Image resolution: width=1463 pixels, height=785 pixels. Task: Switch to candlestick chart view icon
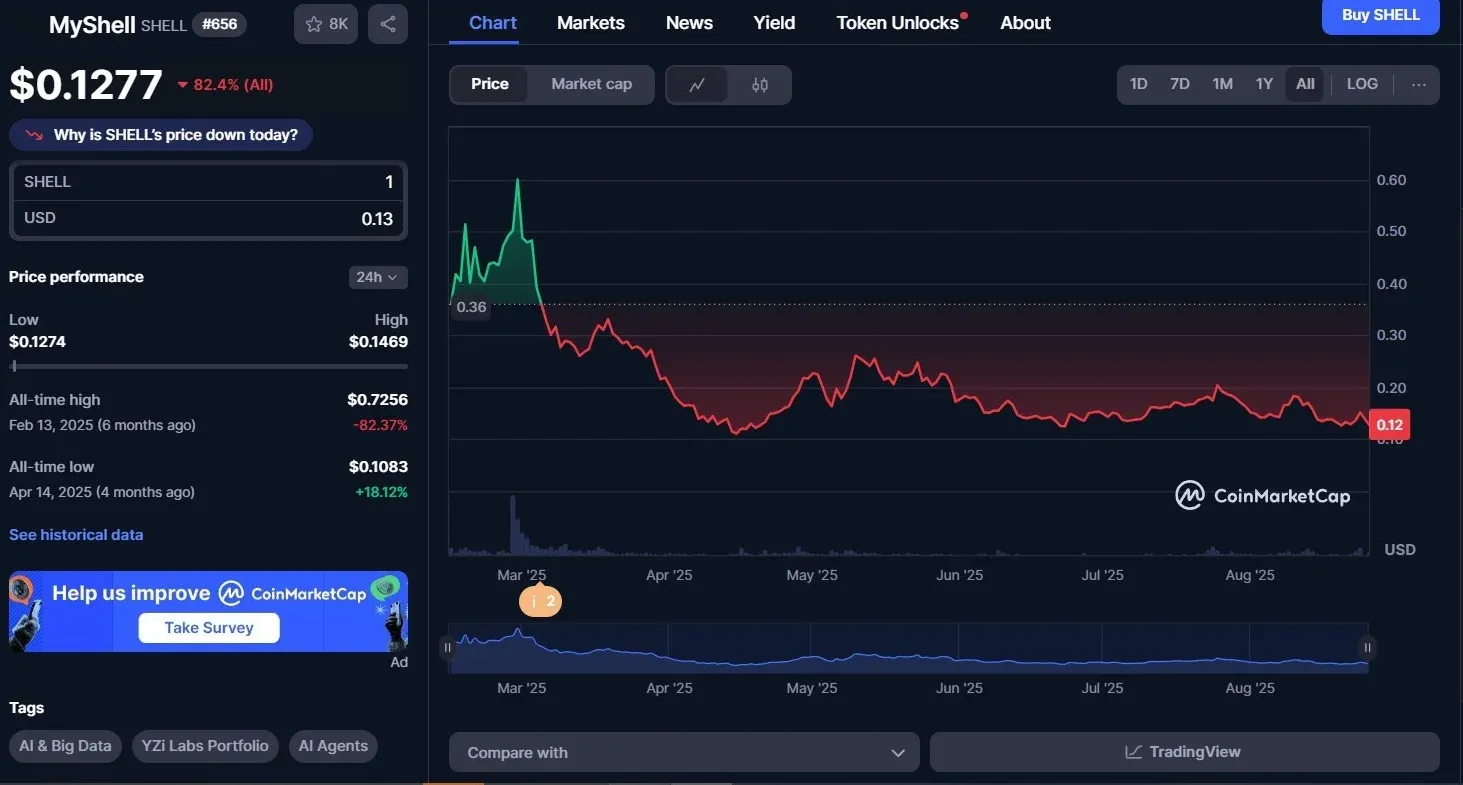tap(760, 85)
